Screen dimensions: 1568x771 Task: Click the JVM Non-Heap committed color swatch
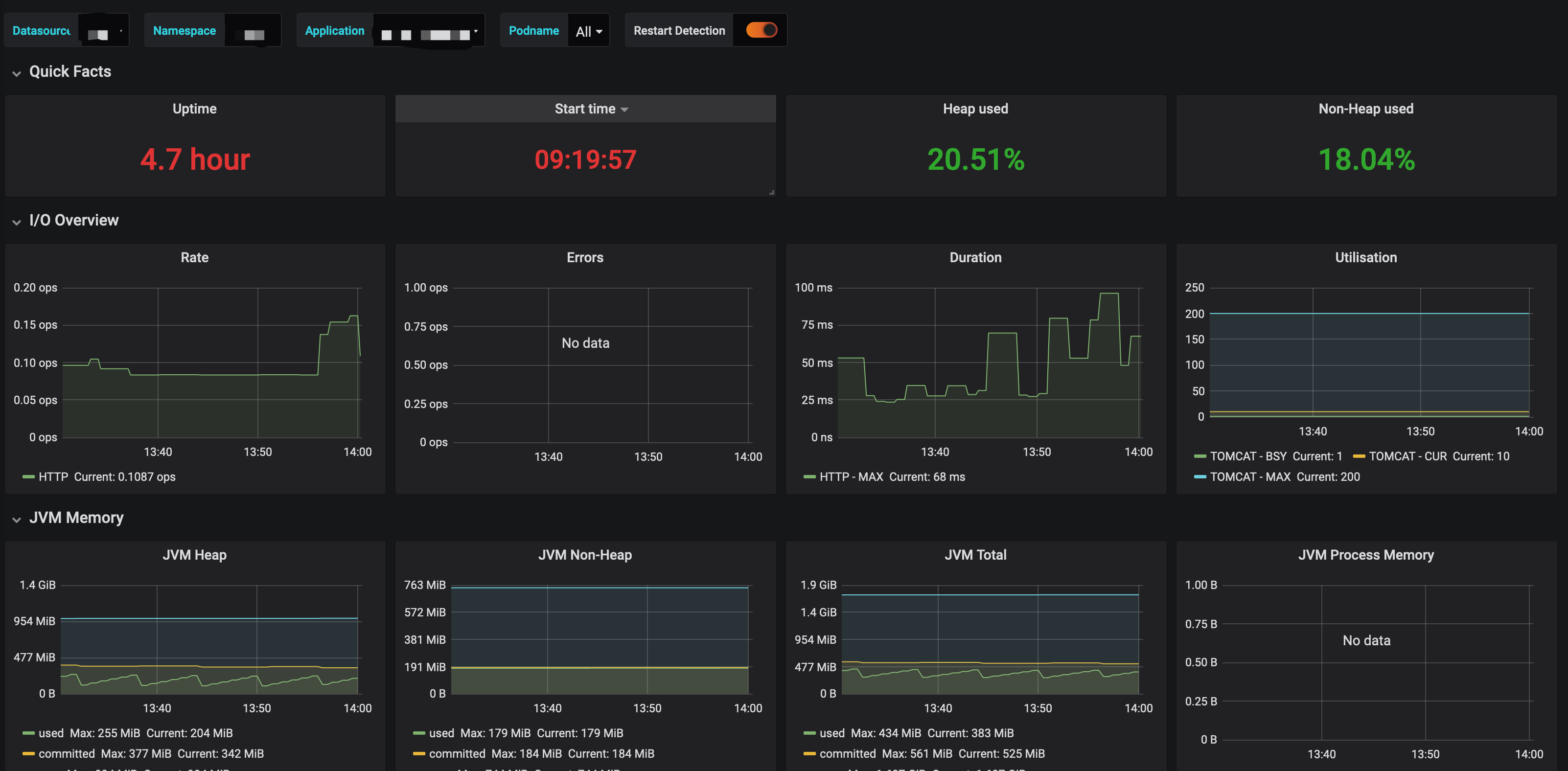pos(419,754)
